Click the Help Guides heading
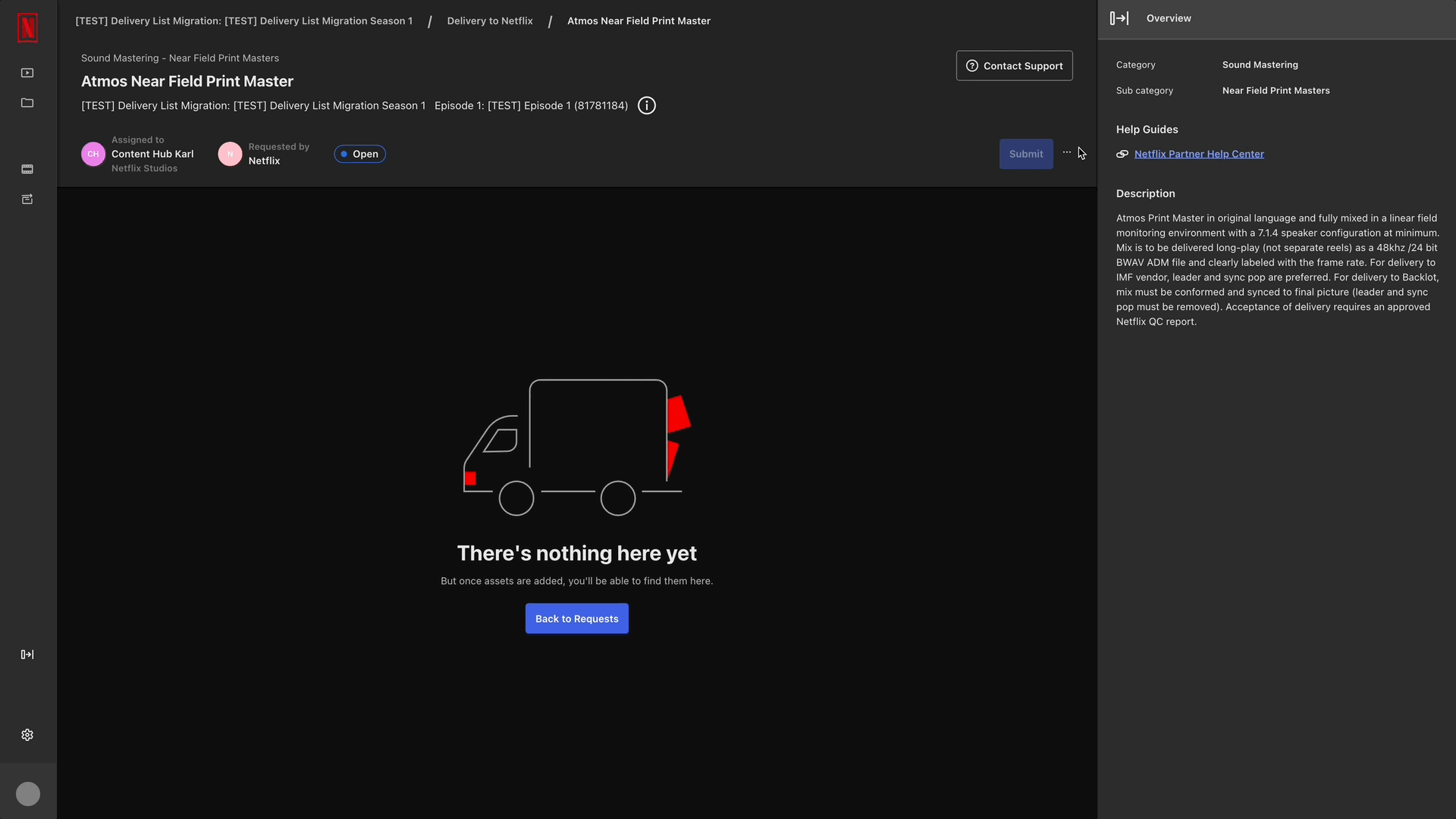 pyautogui.click(x=1147, y=130)
